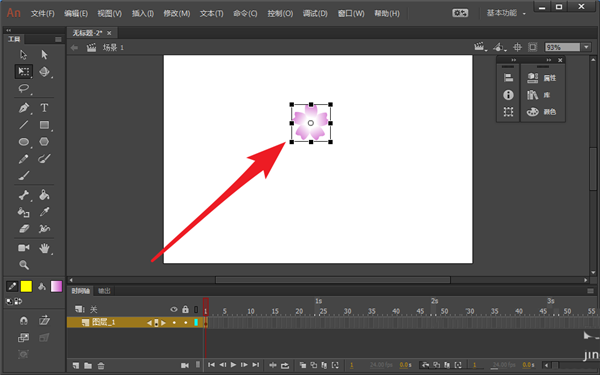Screen dimensions: 600x375
Task: Toggle show/hide all layers eye header
Action: pos(174,309)
